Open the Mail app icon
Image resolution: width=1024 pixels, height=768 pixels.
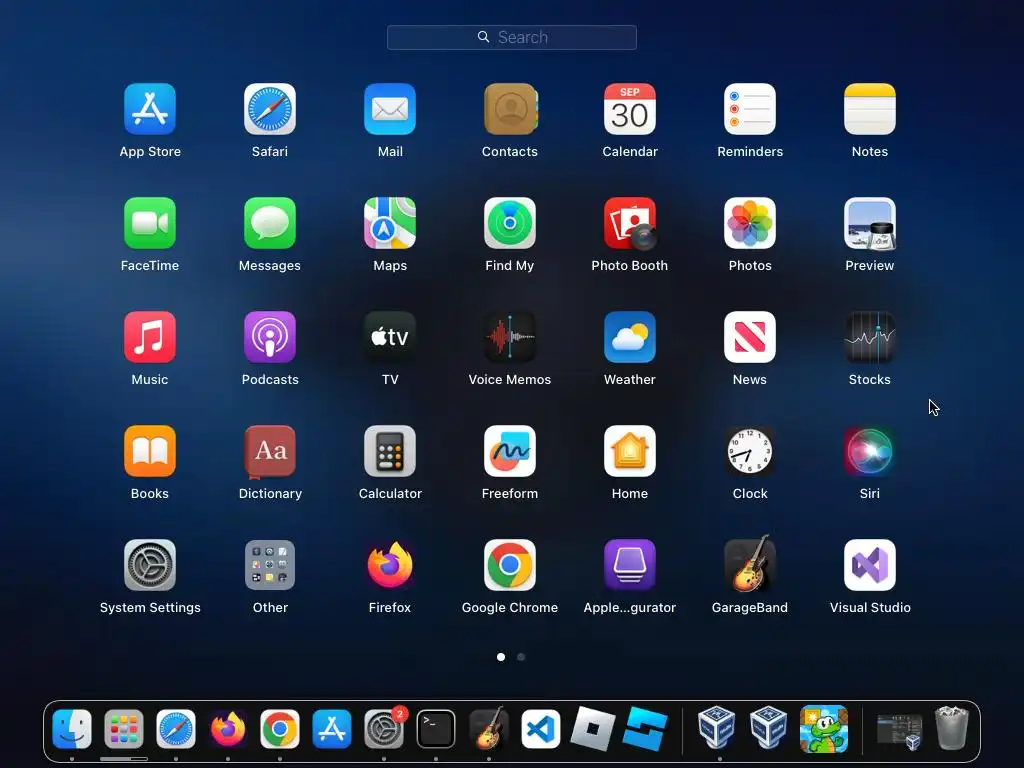tap(390, 109)
